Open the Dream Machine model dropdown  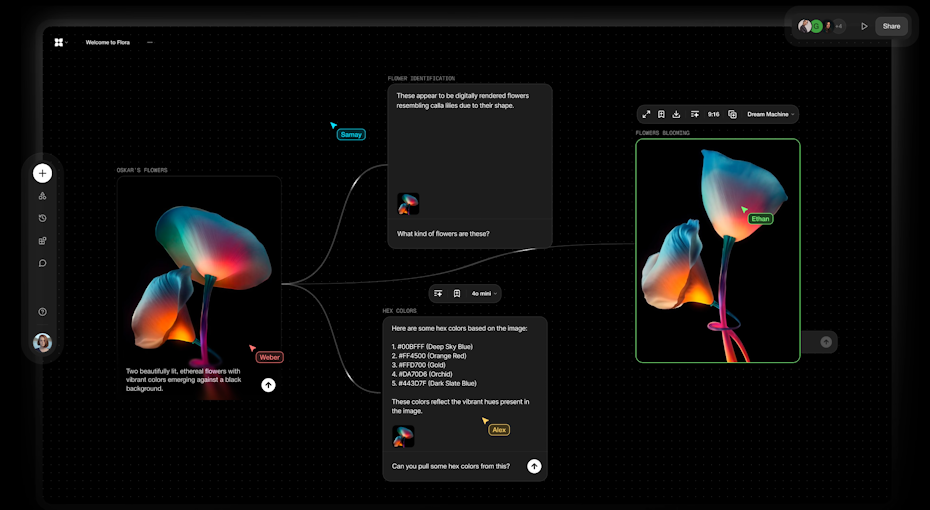point(770,114)
